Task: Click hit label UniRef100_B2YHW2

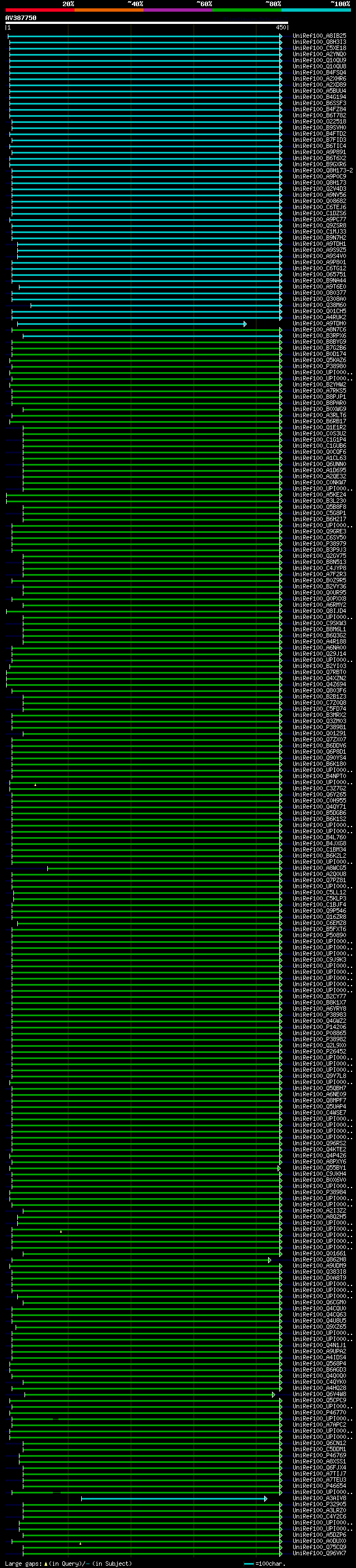Action: click(319, 385)
